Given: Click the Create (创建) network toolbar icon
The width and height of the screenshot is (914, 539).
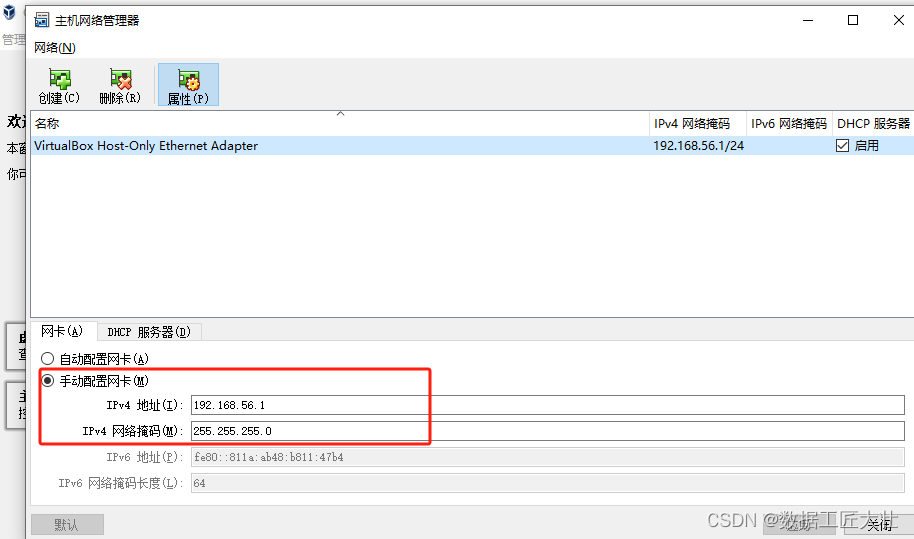Looking at the screenshot, I should click(x=59, y=85).
